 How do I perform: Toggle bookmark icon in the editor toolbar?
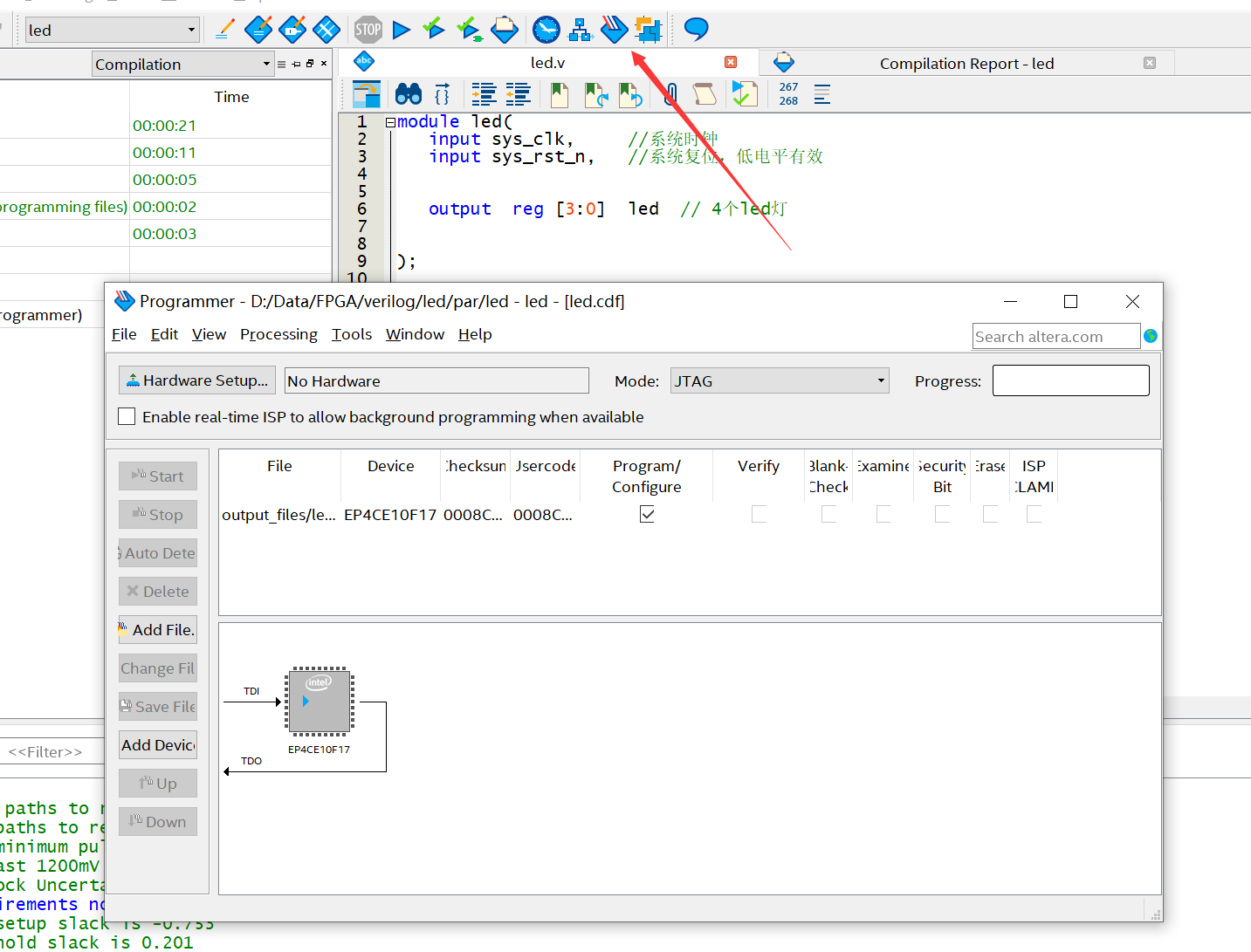(x=560, y=93)
